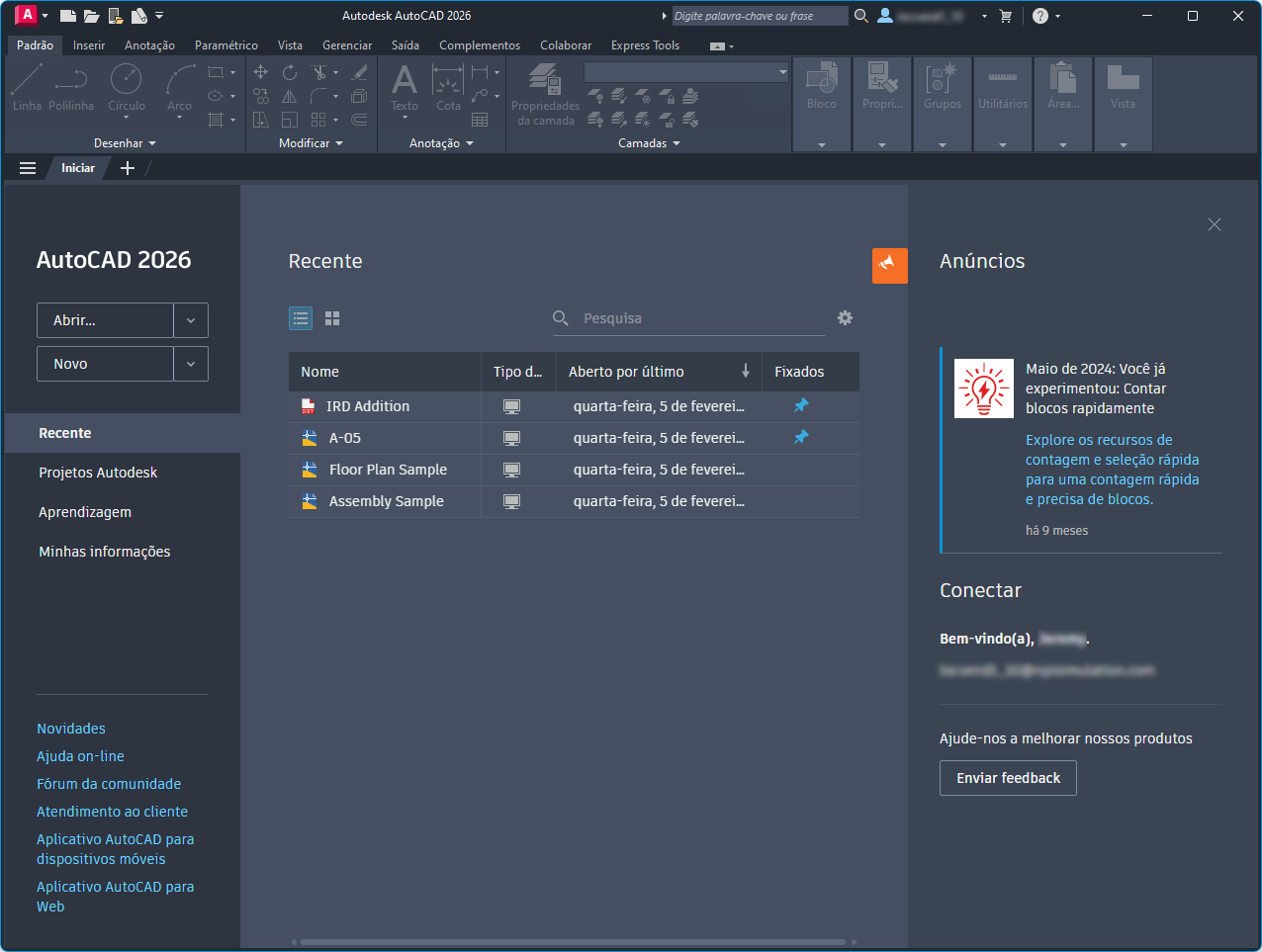Image resolution: width=1262 pixels, height=952 pixels.
Task: Open recent files settings gear
Action: (845, 318)
